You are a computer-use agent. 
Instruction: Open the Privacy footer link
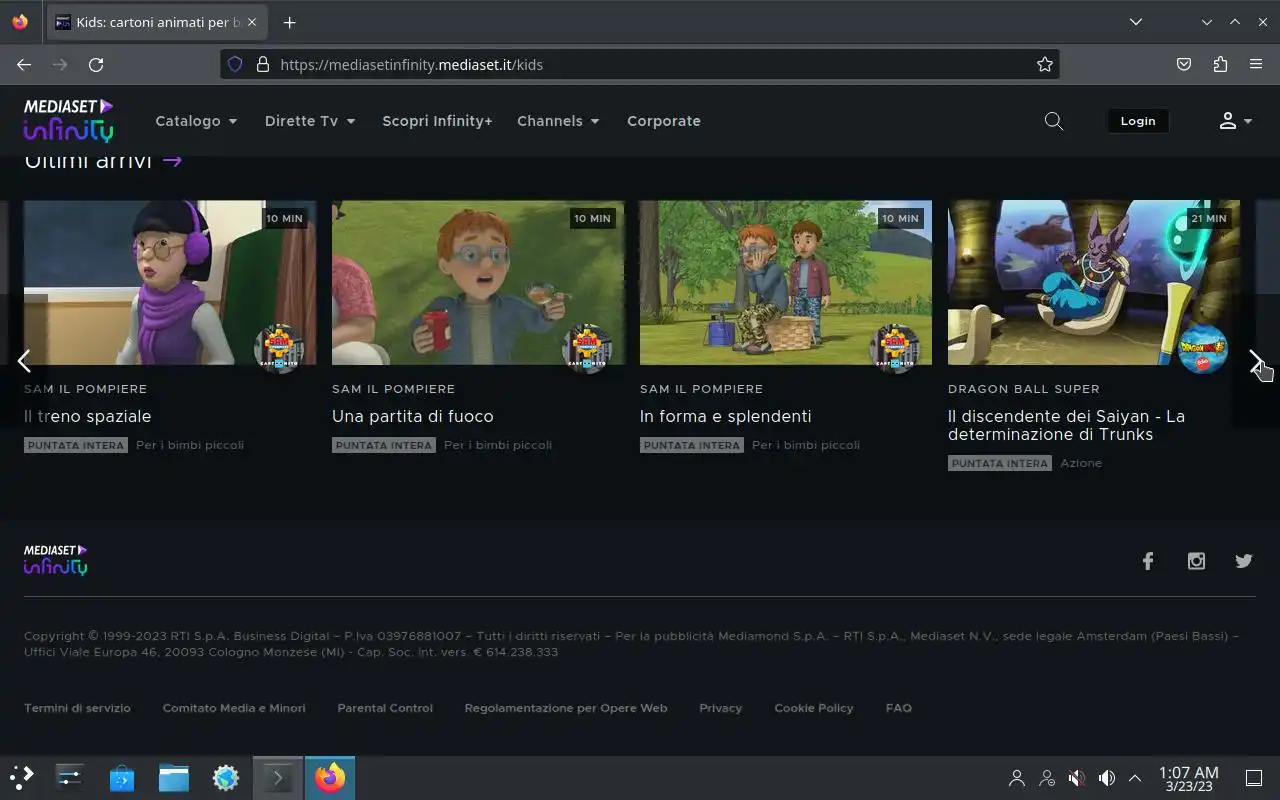tap(721, 708)
